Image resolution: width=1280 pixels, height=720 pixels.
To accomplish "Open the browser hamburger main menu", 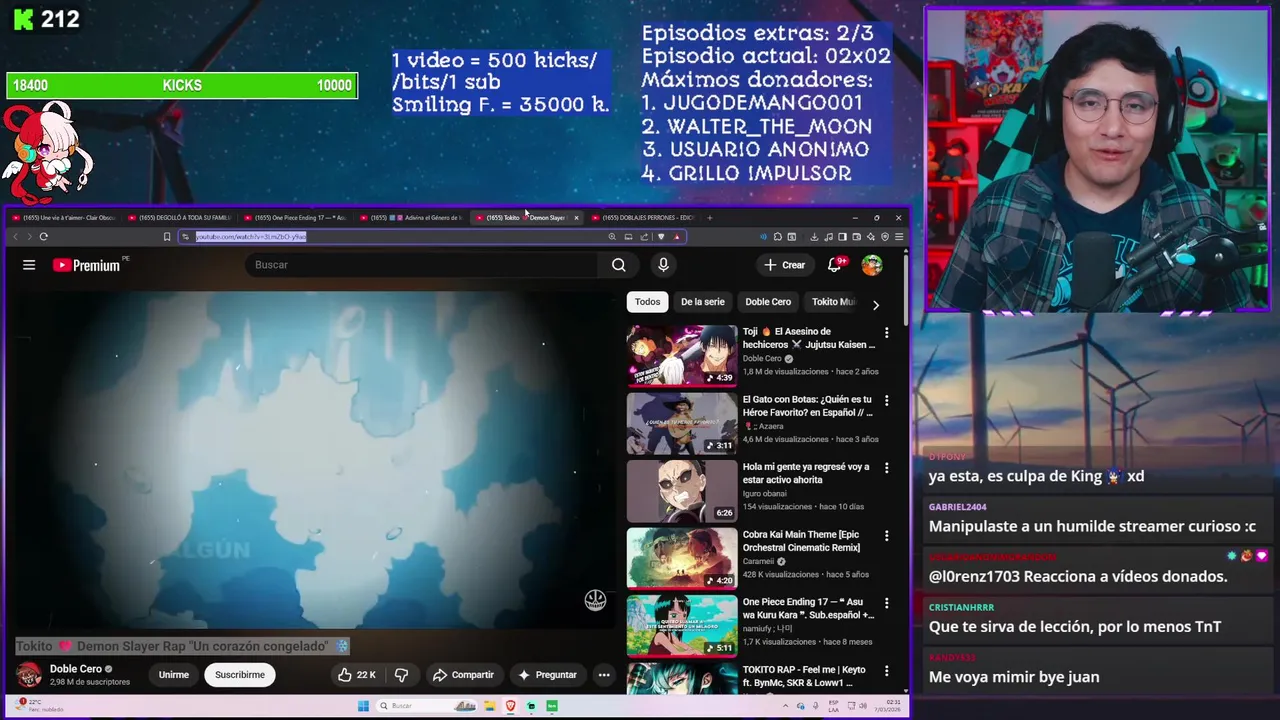I will tap(899, 237).
